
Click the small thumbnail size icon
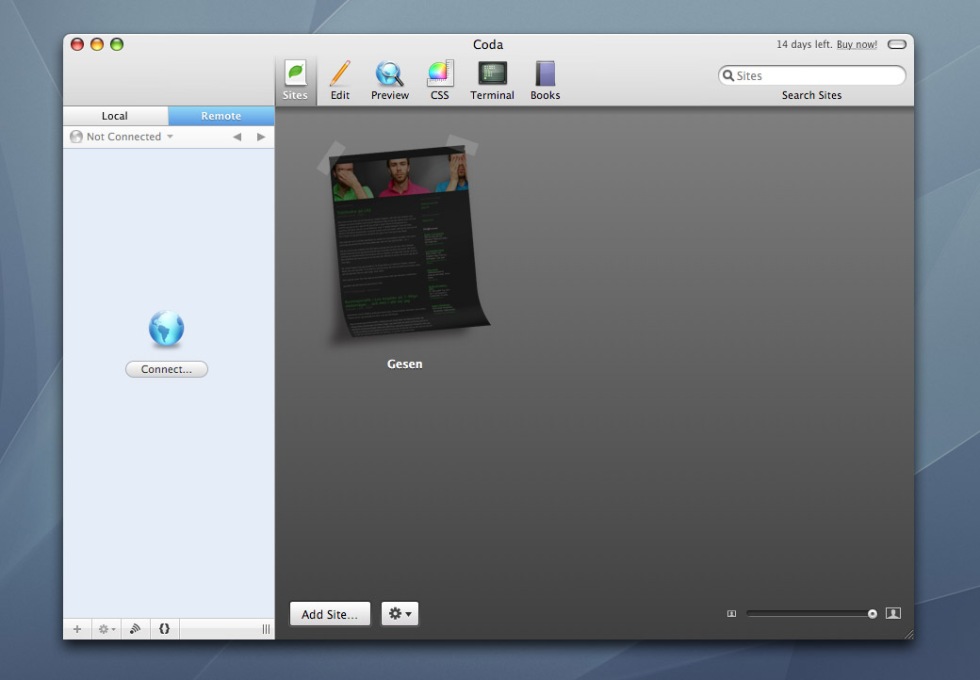tap(731, 614)
